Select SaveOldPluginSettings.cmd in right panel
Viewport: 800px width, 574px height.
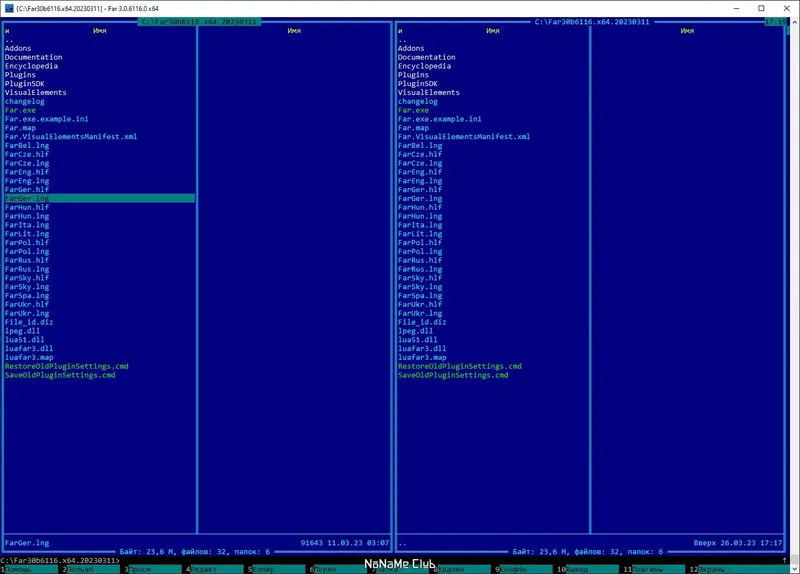[x=453, y=375]
